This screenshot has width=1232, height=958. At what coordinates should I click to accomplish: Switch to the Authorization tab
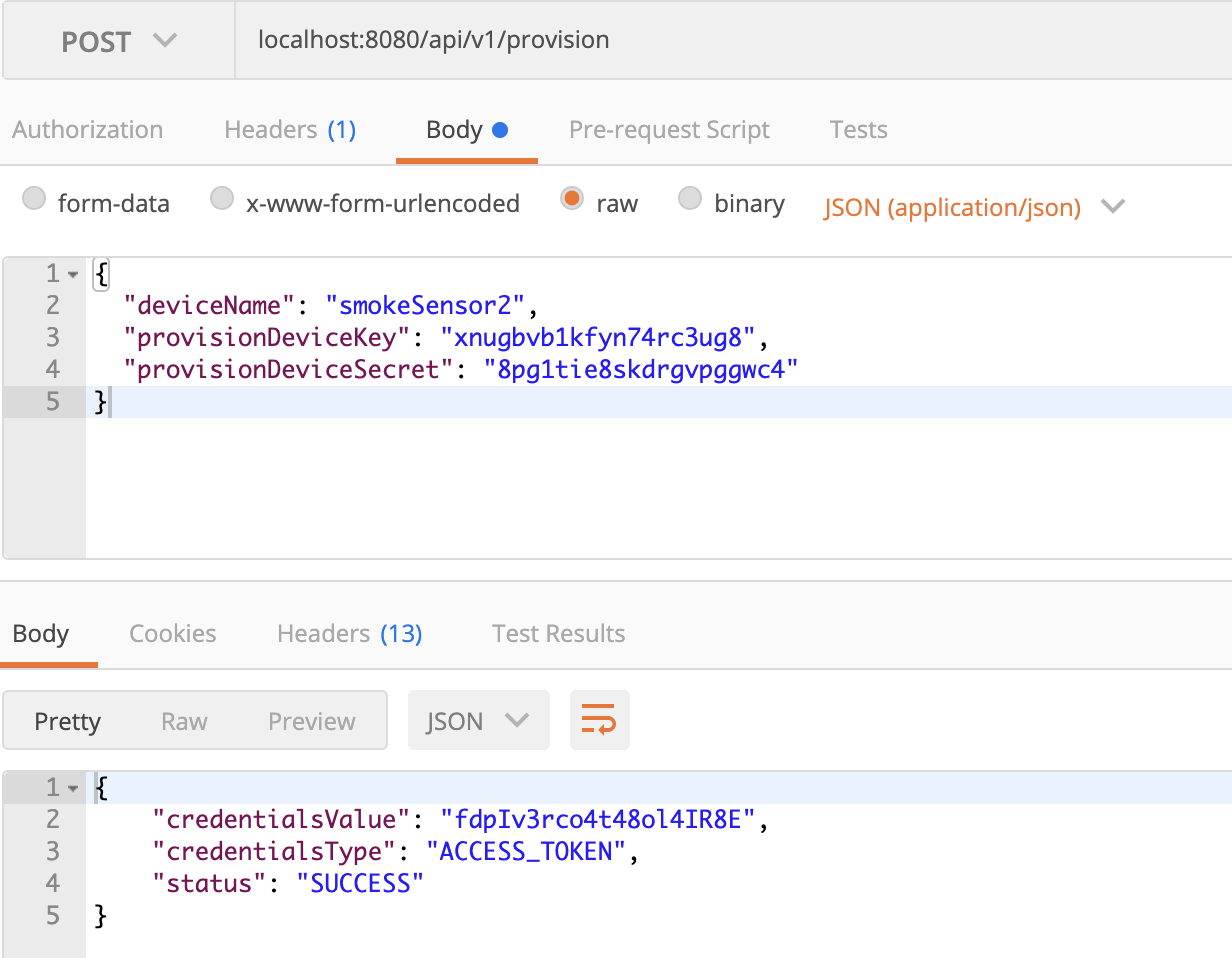click(88, 130)
